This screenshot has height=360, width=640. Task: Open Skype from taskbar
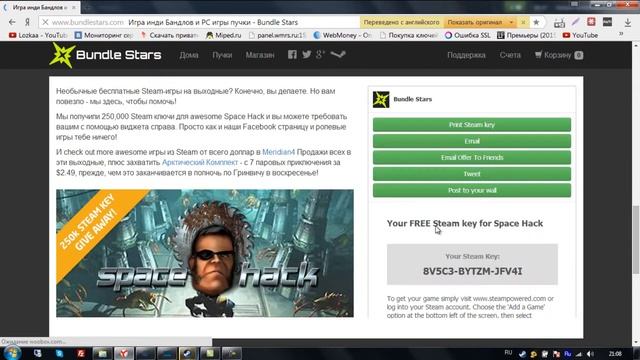(59, 353)
